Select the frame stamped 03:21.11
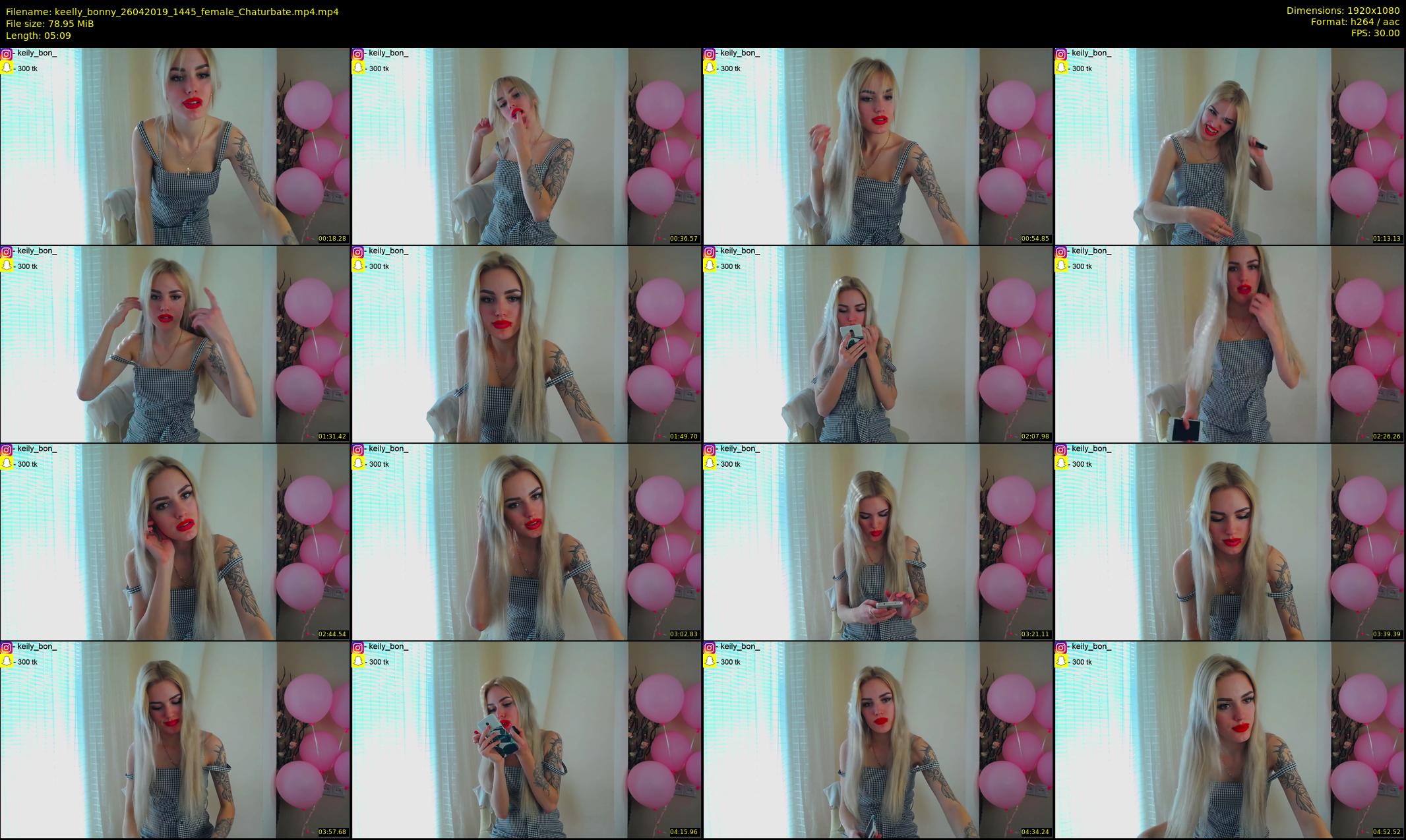 click(x=878, y=542)
